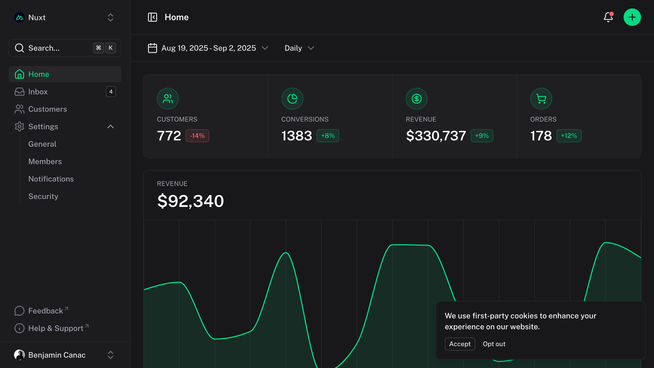Screen dimensions: 654x368
Task: Click Benjamin Canac avatar
Action: [x=19, y=355]
